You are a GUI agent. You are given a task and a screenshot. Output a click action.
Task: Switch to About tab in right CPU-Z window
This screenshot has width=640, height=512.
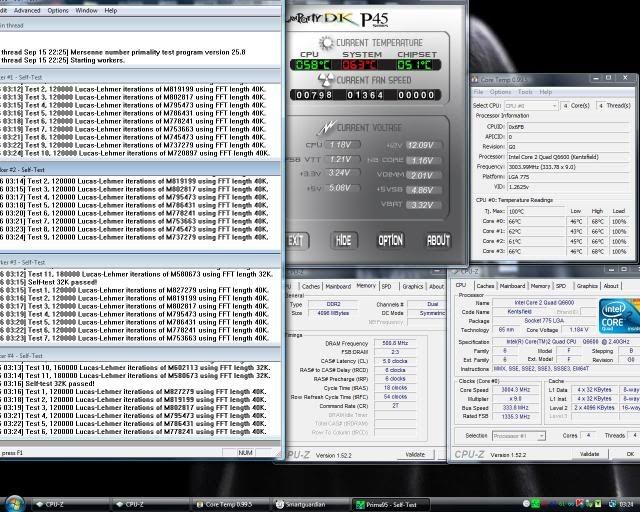coord(611,286)
